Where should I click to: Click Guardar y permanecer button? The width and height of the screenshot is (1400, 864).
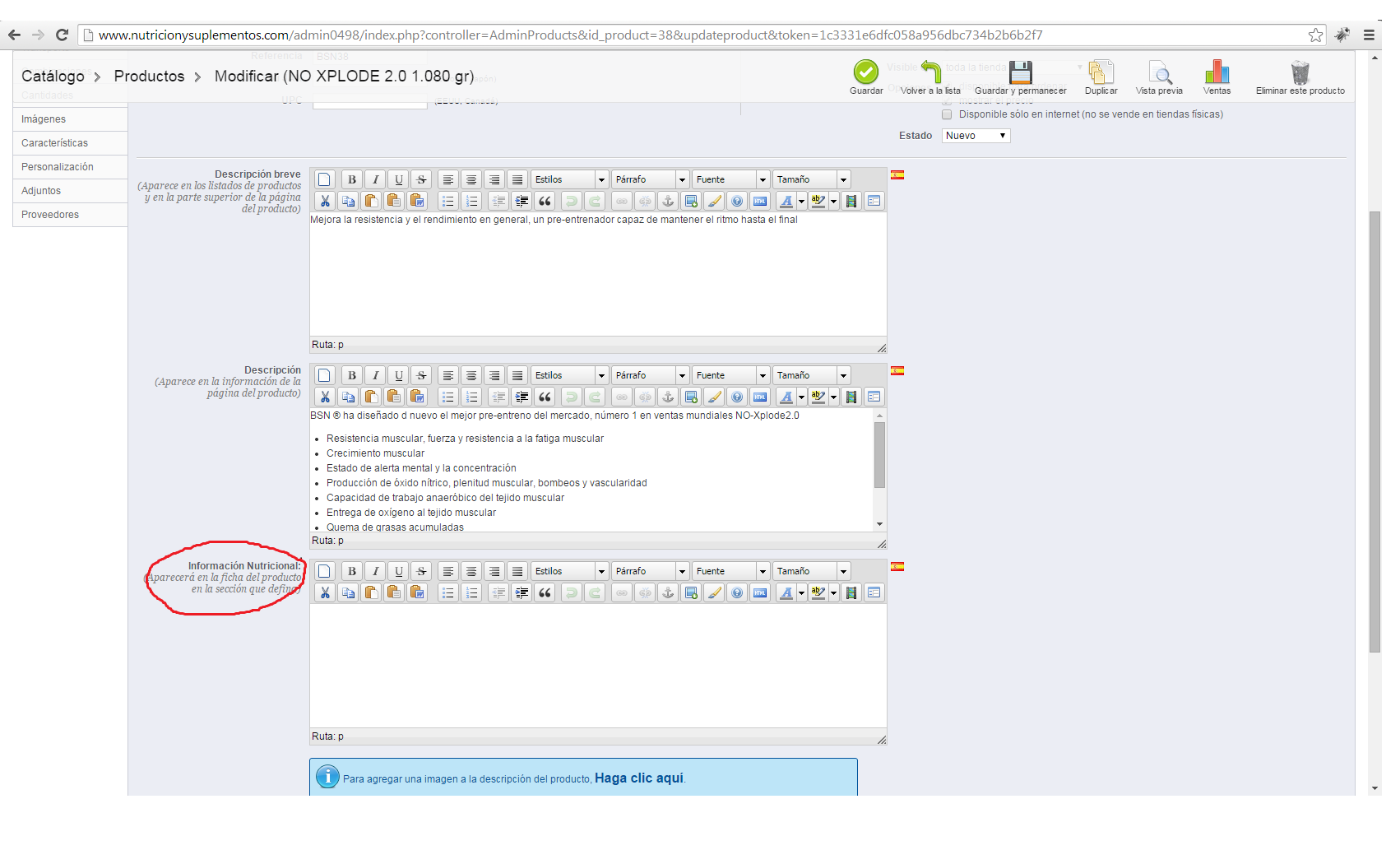(x=1021, y=77)
